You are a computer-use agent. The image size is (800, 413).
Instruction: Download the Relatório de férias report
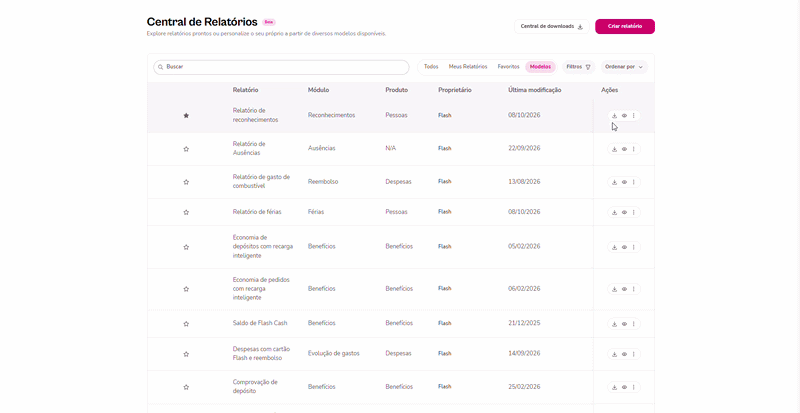(x=614, y=212)
